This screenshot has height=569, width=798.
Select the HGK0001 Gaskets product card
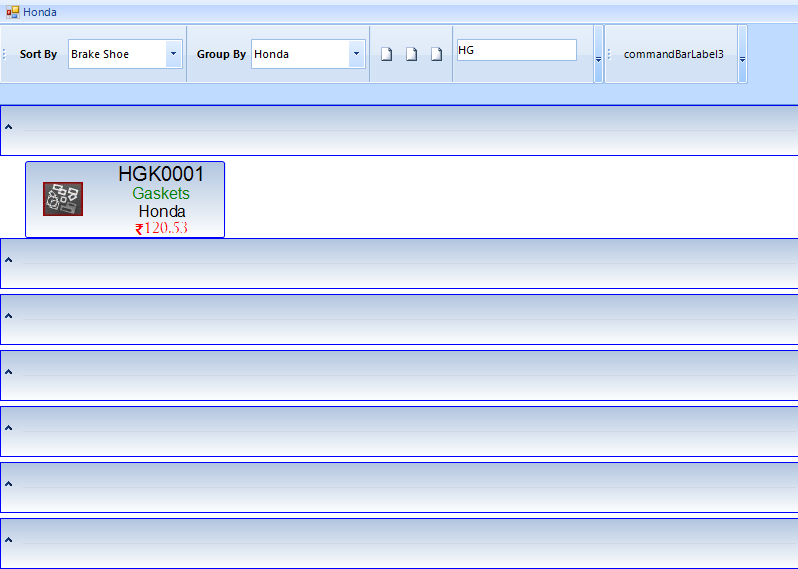pos(125,200)
